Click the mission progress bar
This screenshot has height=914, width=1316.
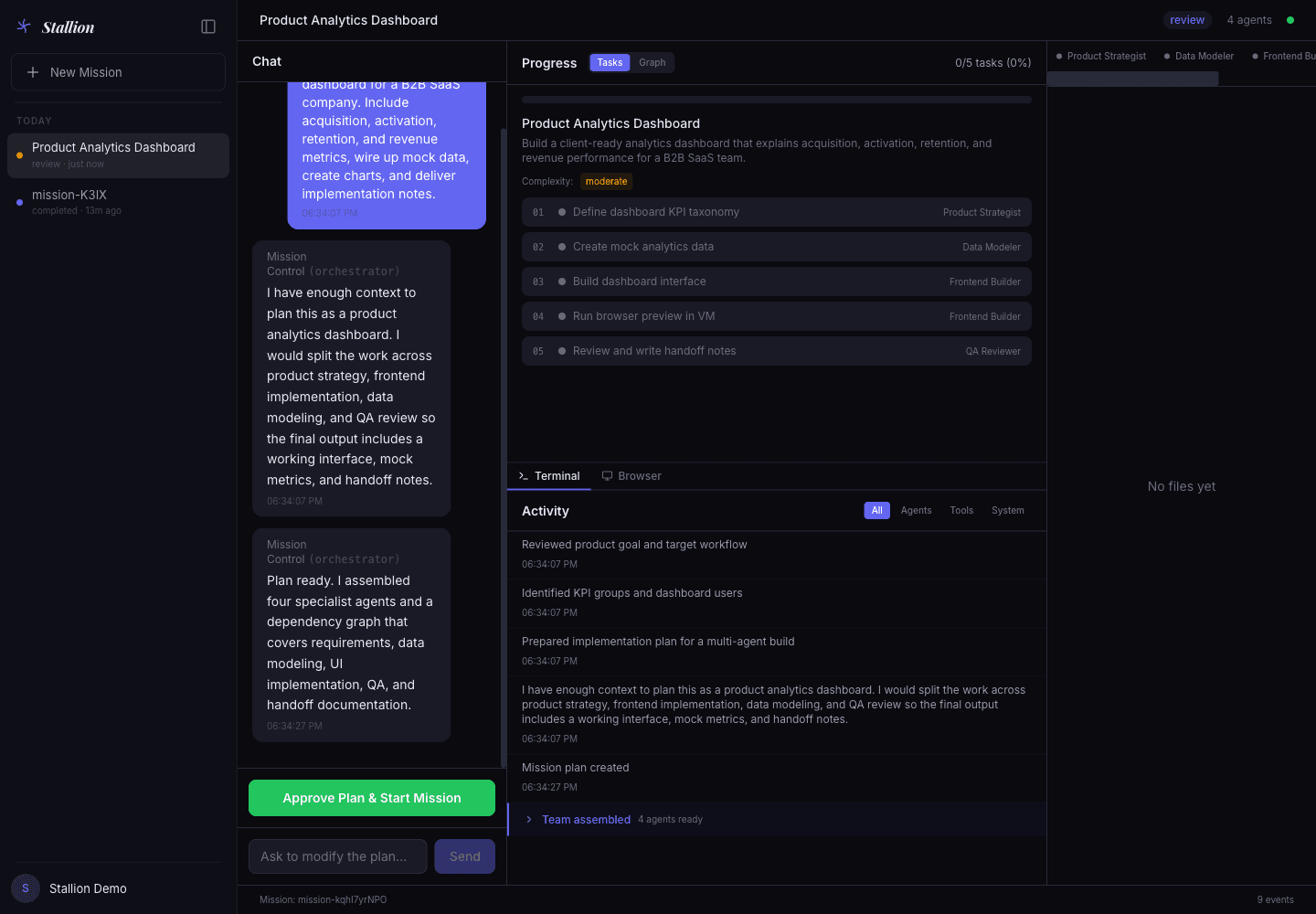pyautogui.click(x=777, y=100)
